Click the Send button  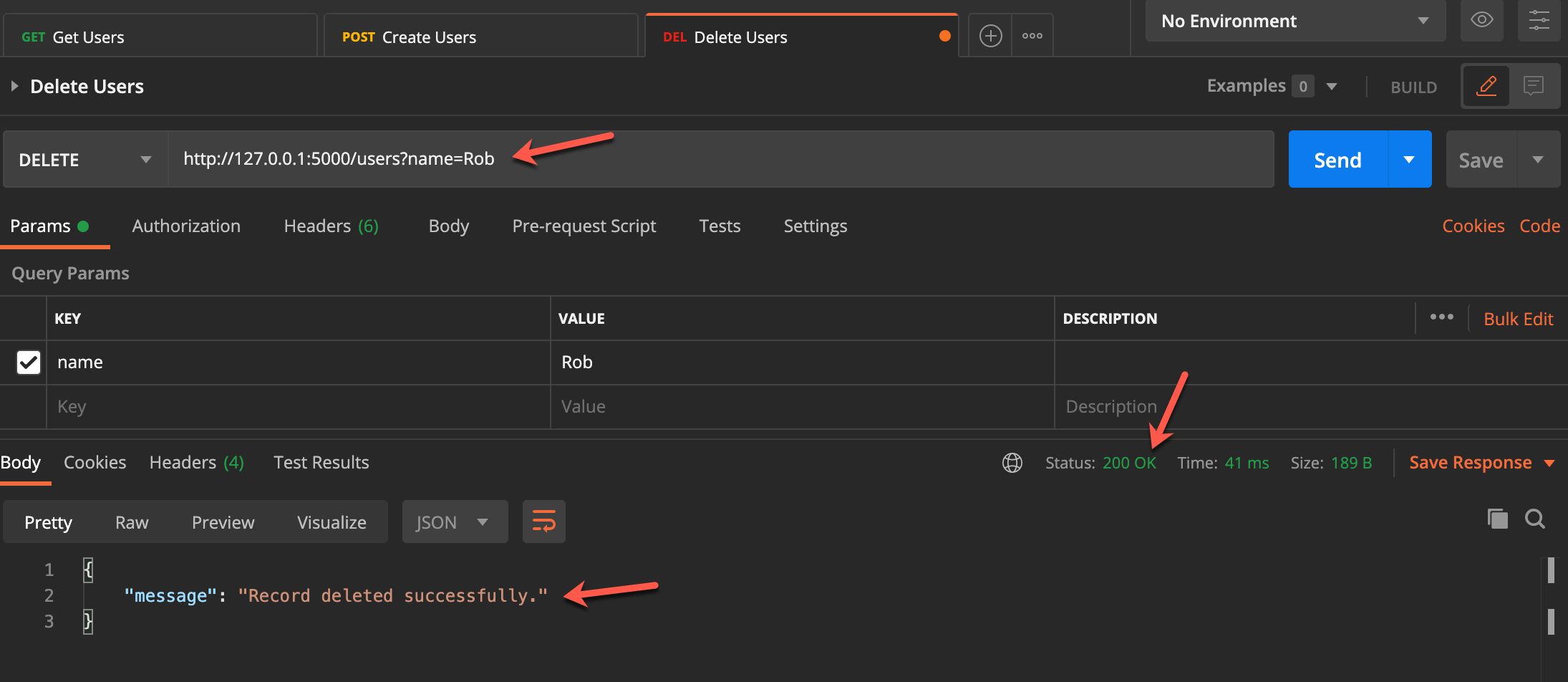pyautogui.click(x=1337, y=159)
